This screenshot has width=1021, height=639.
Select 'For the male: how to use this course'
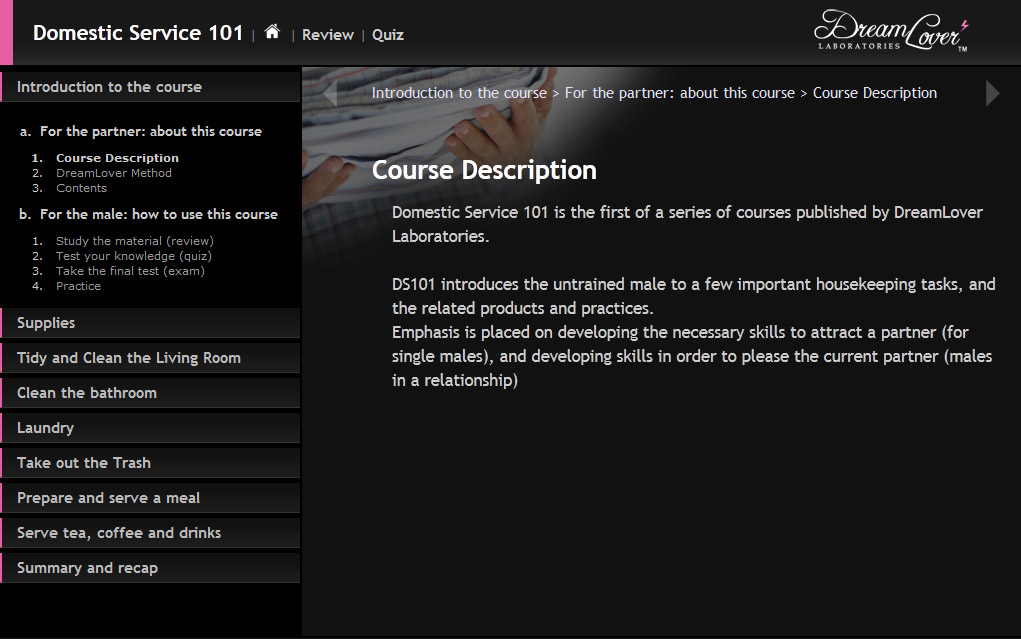pos(158,214)
